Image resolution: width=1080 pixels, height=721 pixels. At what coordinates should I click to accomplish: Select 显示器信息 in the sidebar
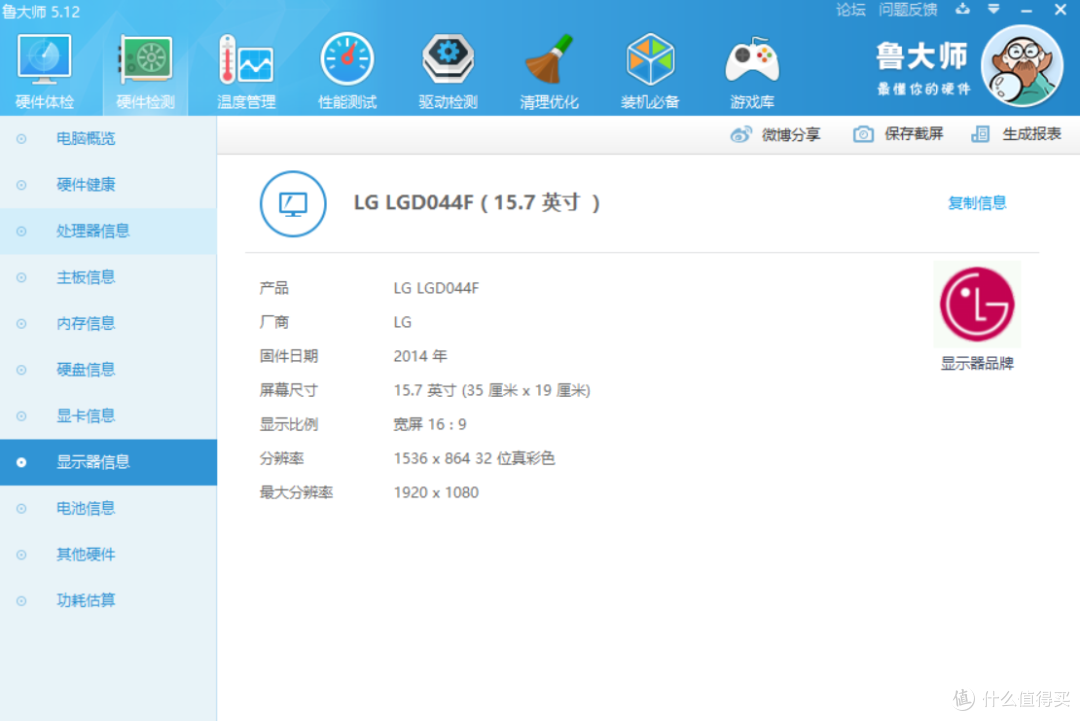[108, 462]
